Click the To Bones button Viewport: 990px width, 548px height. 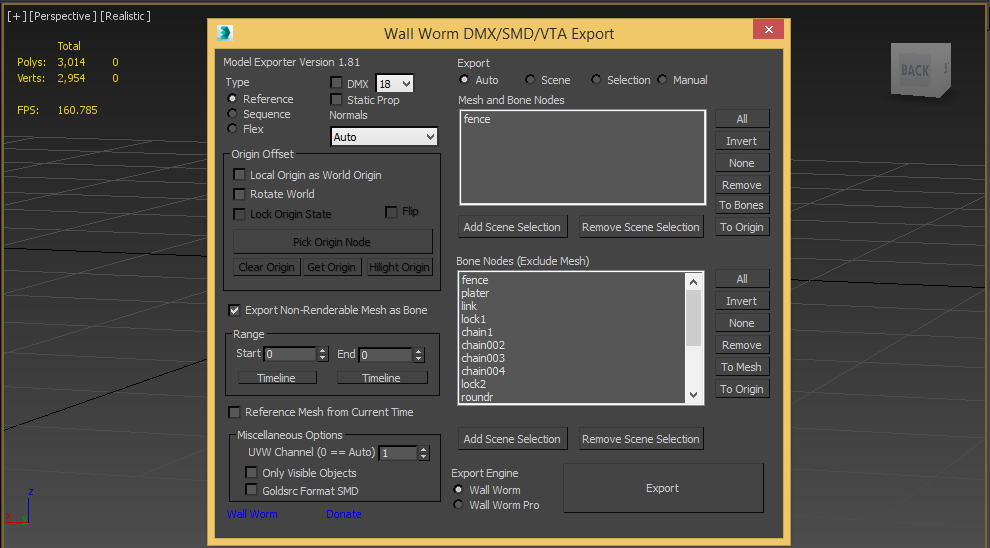click(x=742, y=205)
